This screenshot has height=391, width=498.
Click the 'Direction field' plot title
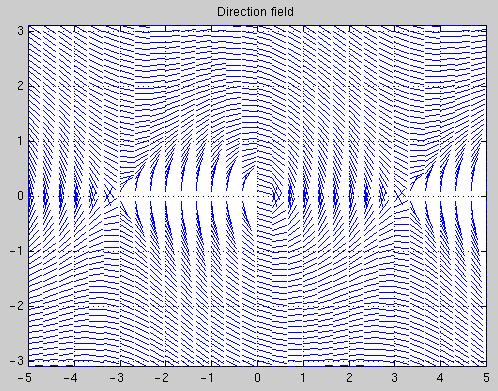pyautogui.click(x=255, y=12)
